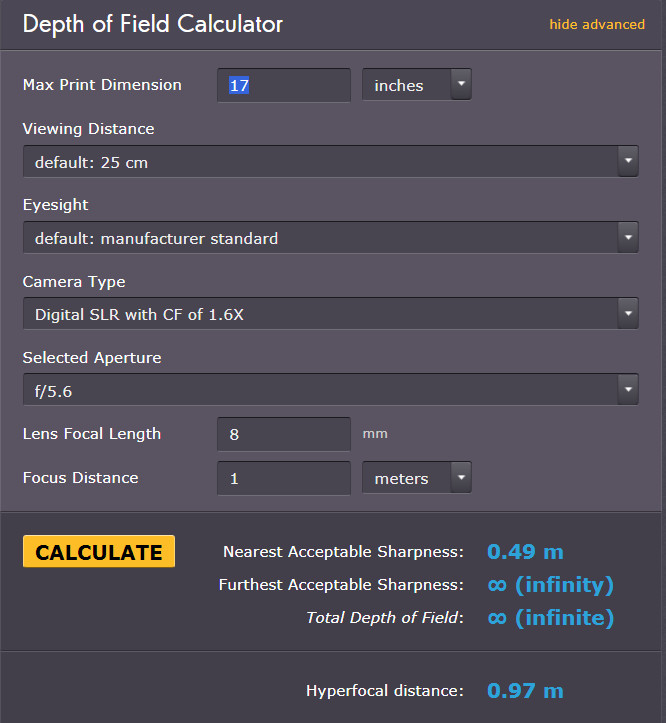Click the Focus Distance label
This screenshot has width=666, height=723.
click(x=81, y=478)
